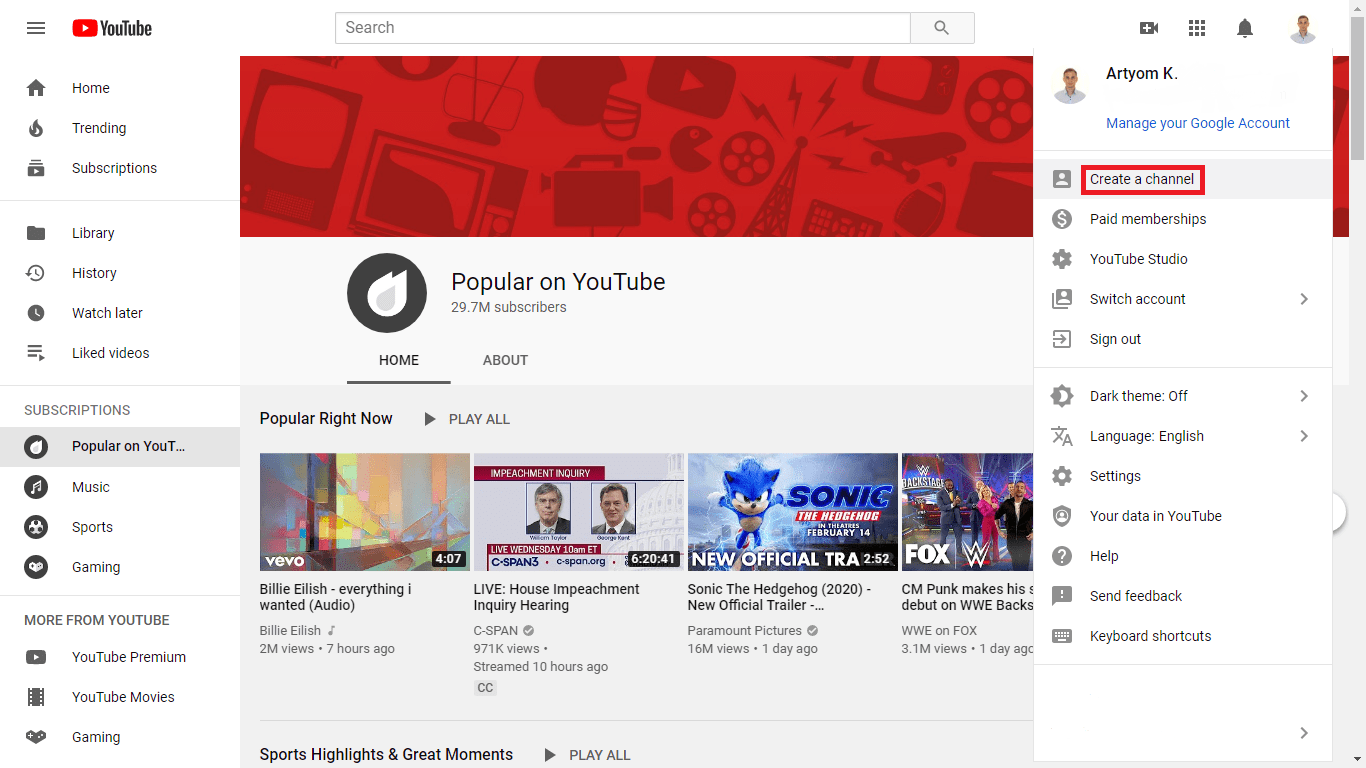Screen dimensions: 1366x768
Task: Click inside the Search input field
Action: pyautogui.click(x=622, y=28)
